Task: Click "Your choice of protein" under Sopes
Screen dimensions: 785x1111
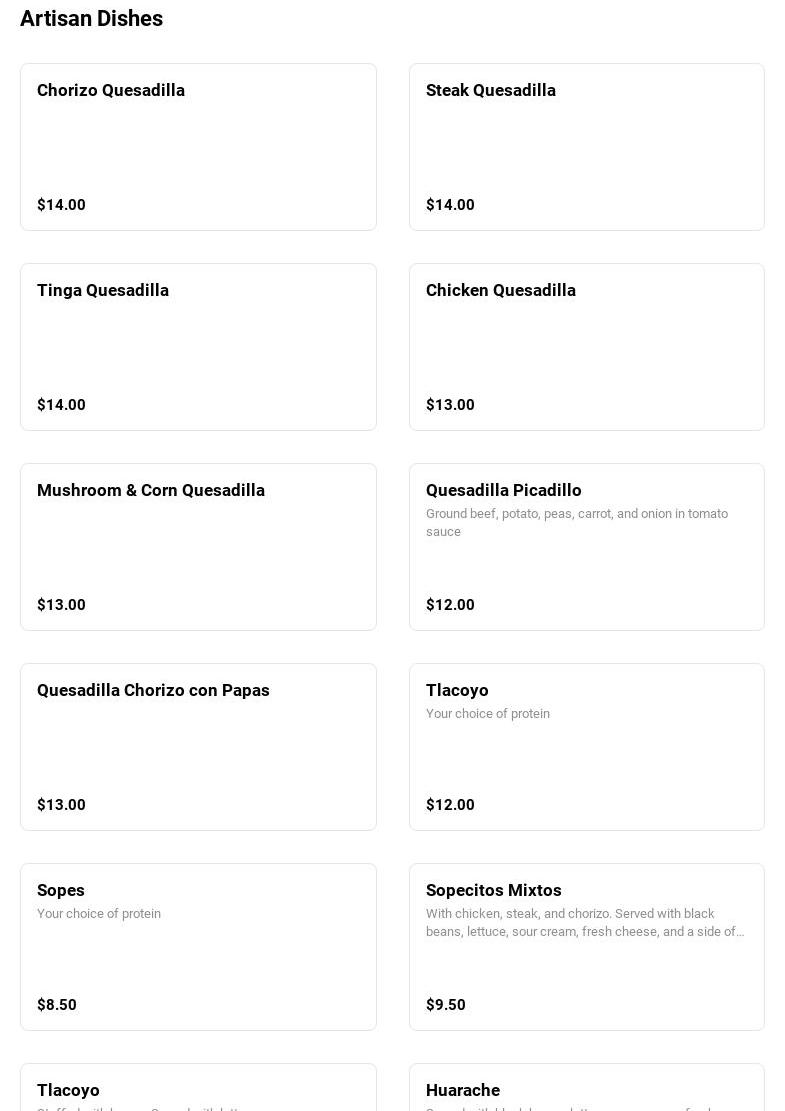Action: [x=99, y=914]
